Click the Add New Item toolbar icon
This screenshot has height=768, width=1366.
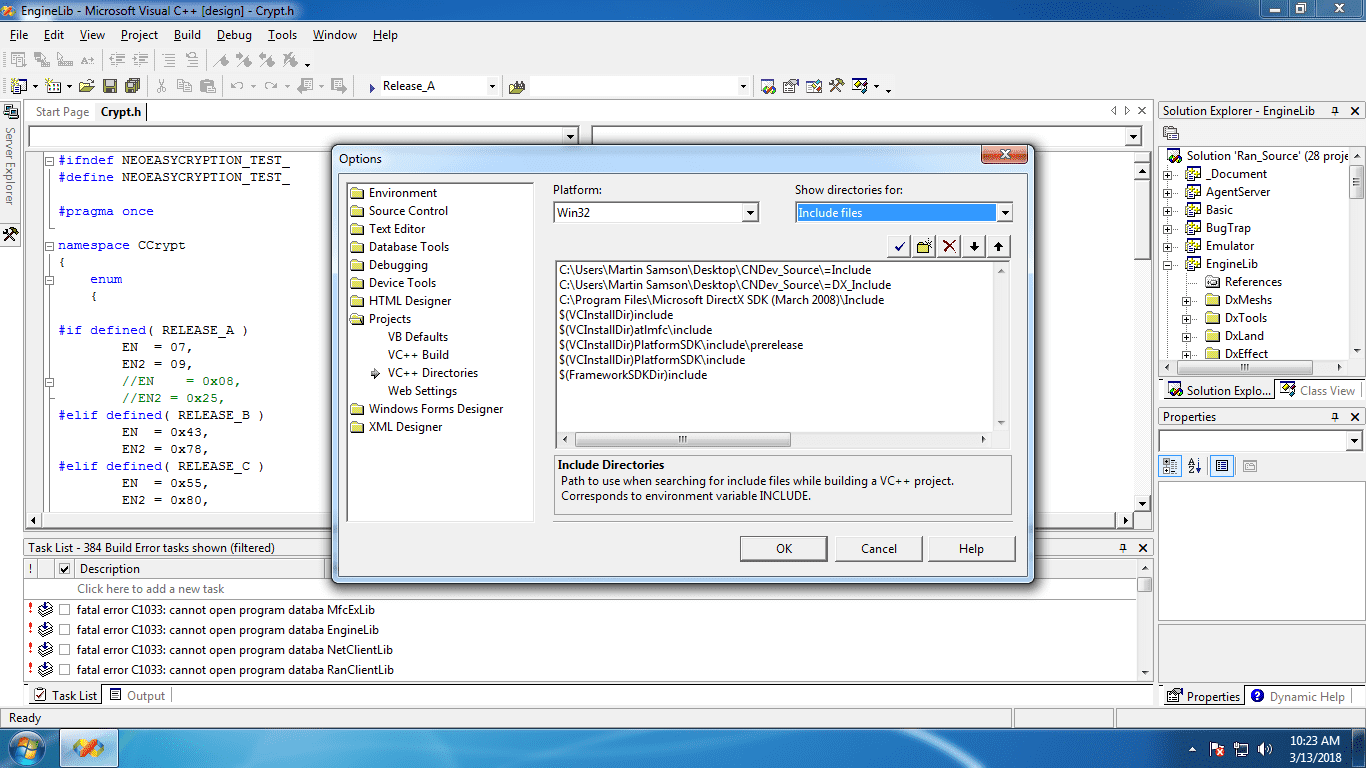click(x=53, y=86)
